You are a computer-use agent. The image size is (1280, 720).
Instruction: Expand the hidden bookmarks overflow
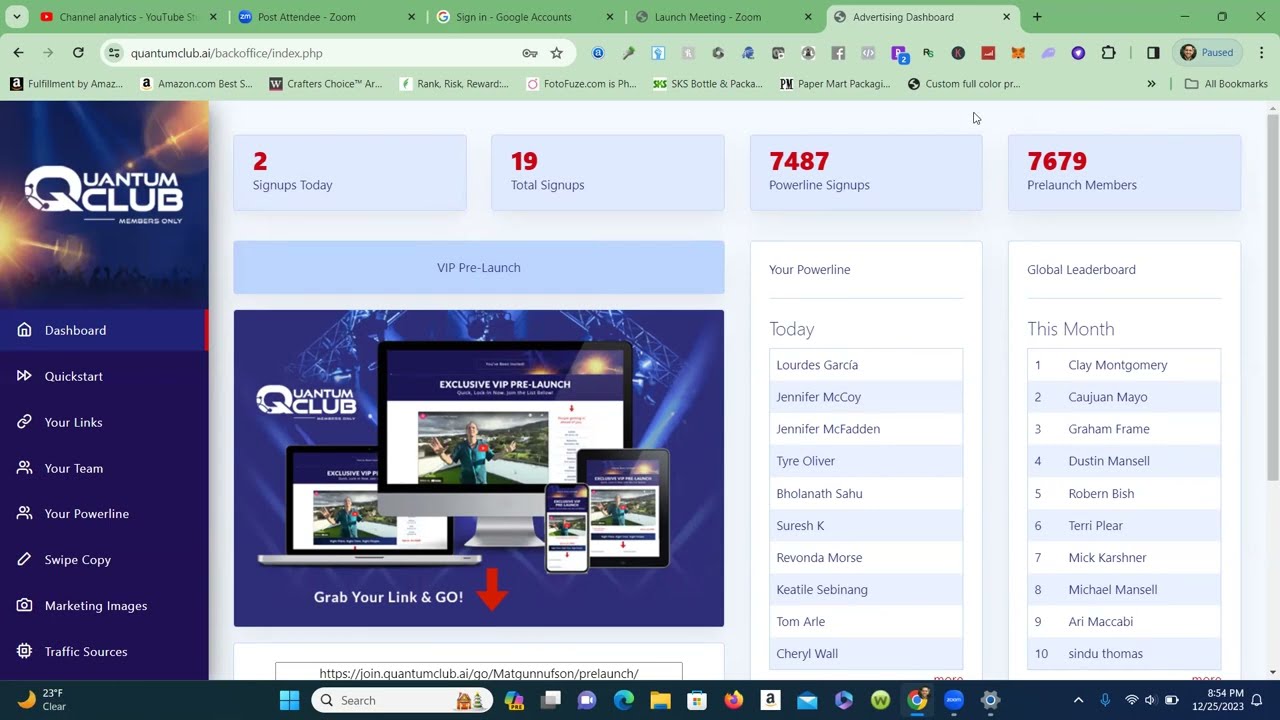coord(1151,84)
